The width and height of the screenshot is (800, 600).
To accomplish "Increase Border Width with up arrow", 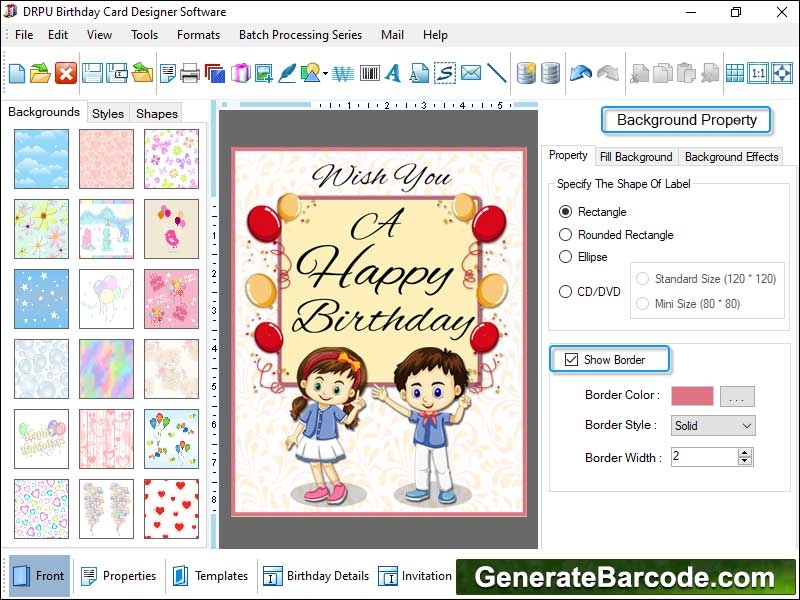I will pyautogui.click(x=744, y=452).
